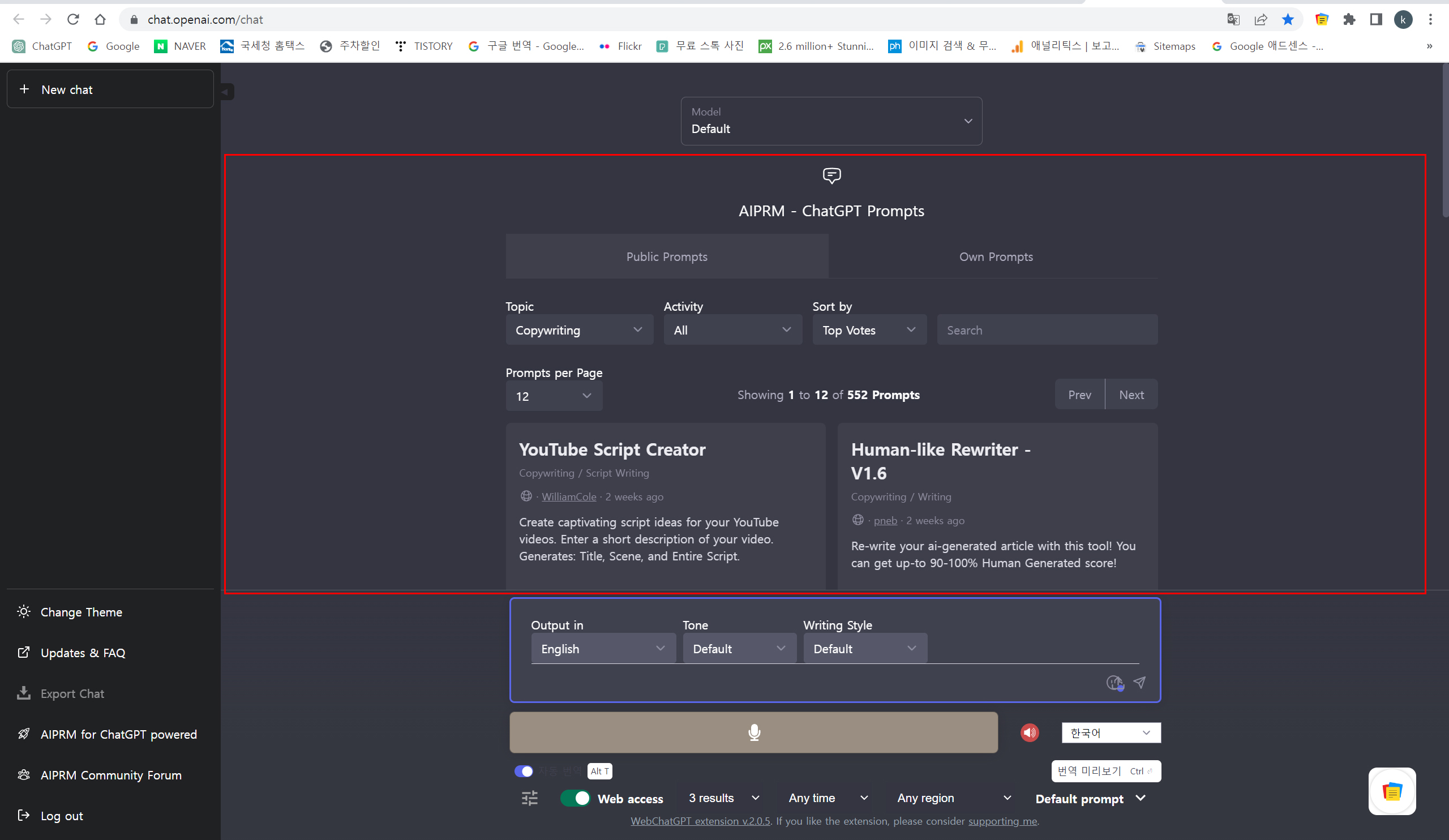
Task: Toggle the Web access switch
Action: click(x=575, y=798)
